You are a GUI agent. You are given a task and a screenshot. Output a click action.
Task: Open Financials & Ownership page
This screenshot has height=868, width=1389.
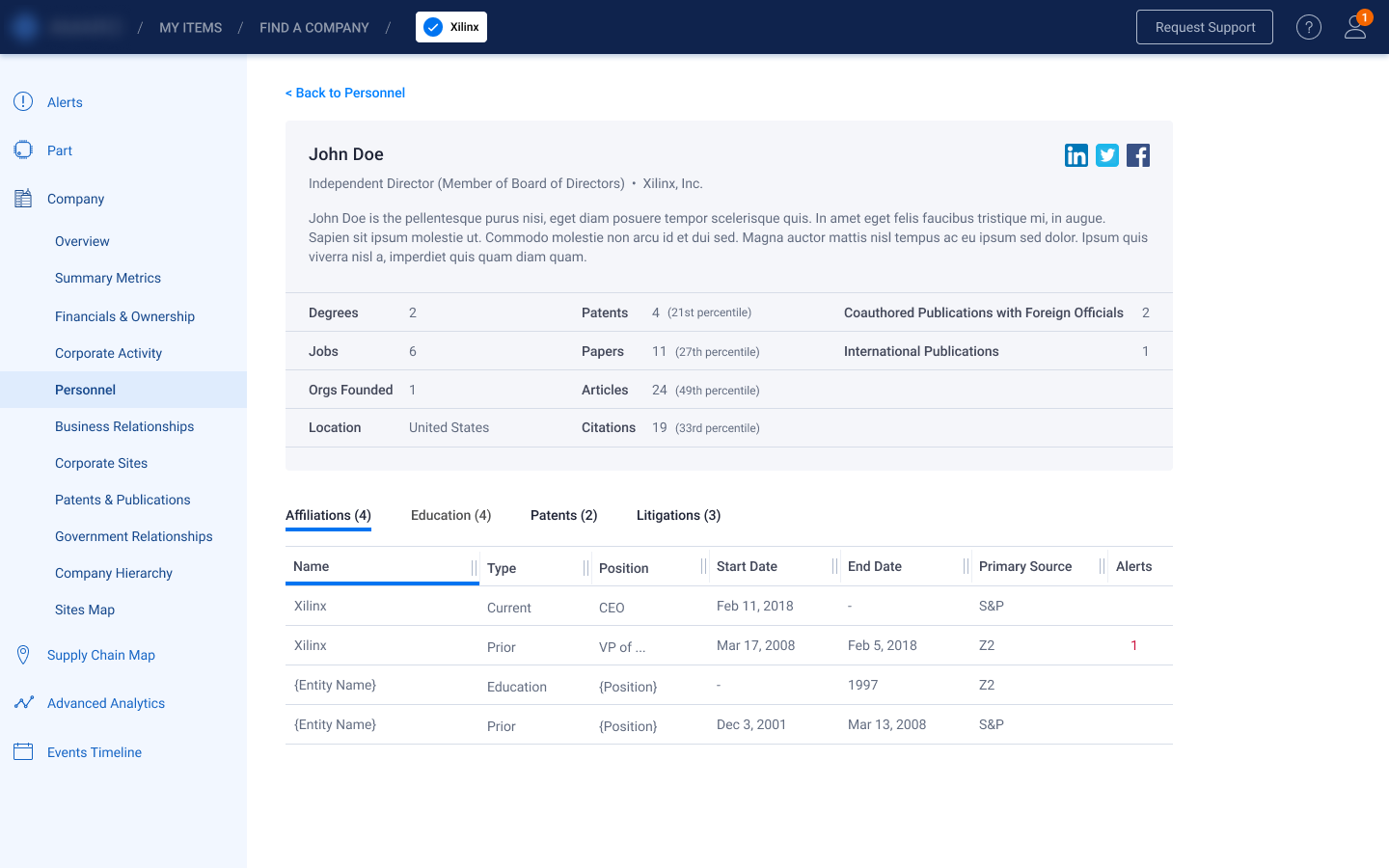(124, 316)
